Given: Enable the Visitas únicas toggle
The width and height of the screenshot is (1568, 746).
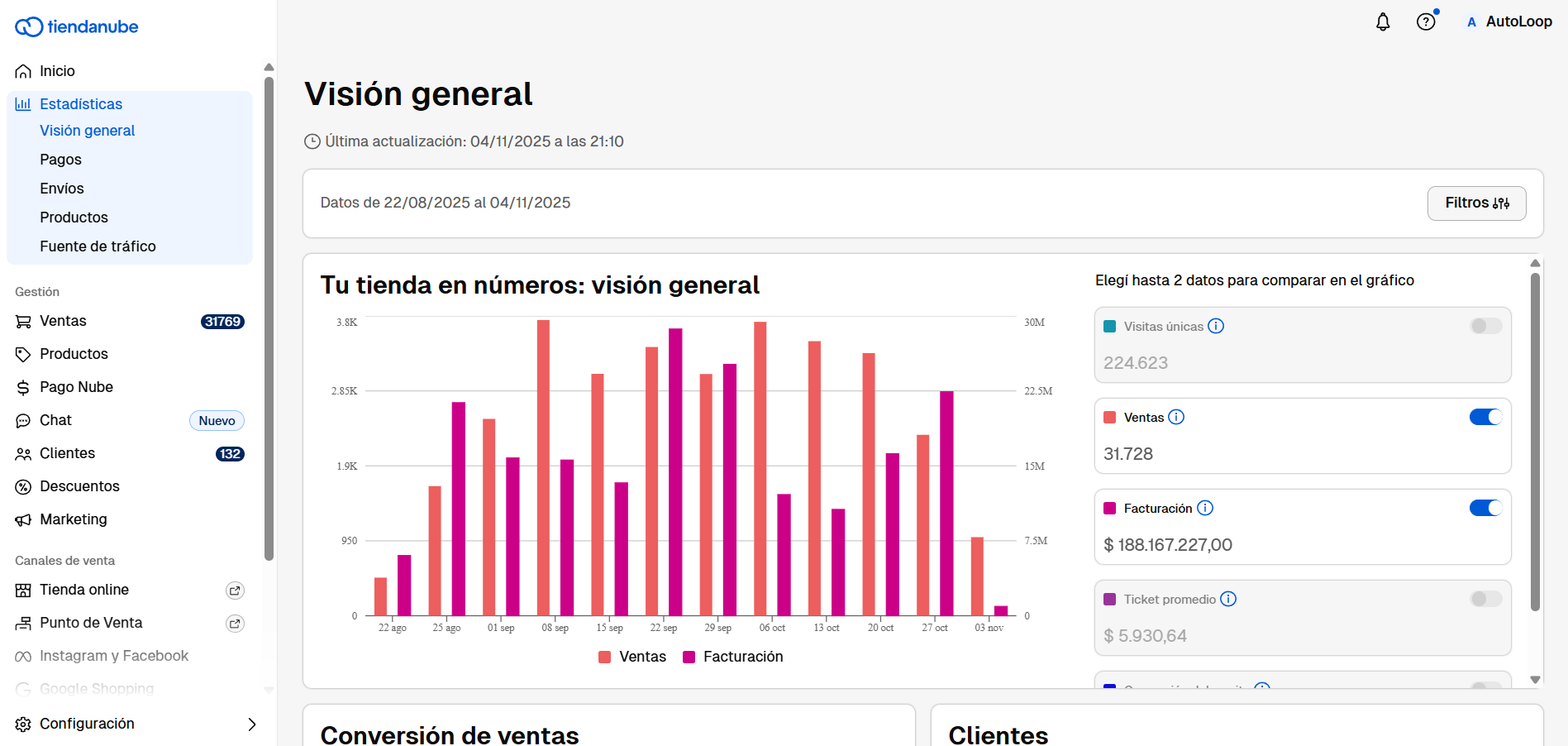Looking at the screenshot, I should (1485, 326).
